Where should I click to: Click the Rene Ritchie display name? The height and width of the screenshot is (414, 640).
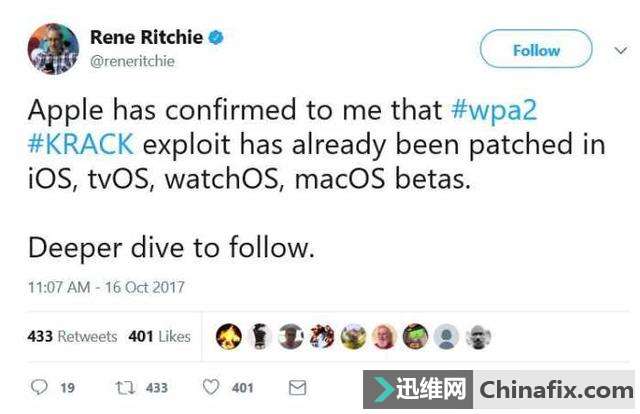(x=146, y=37)
